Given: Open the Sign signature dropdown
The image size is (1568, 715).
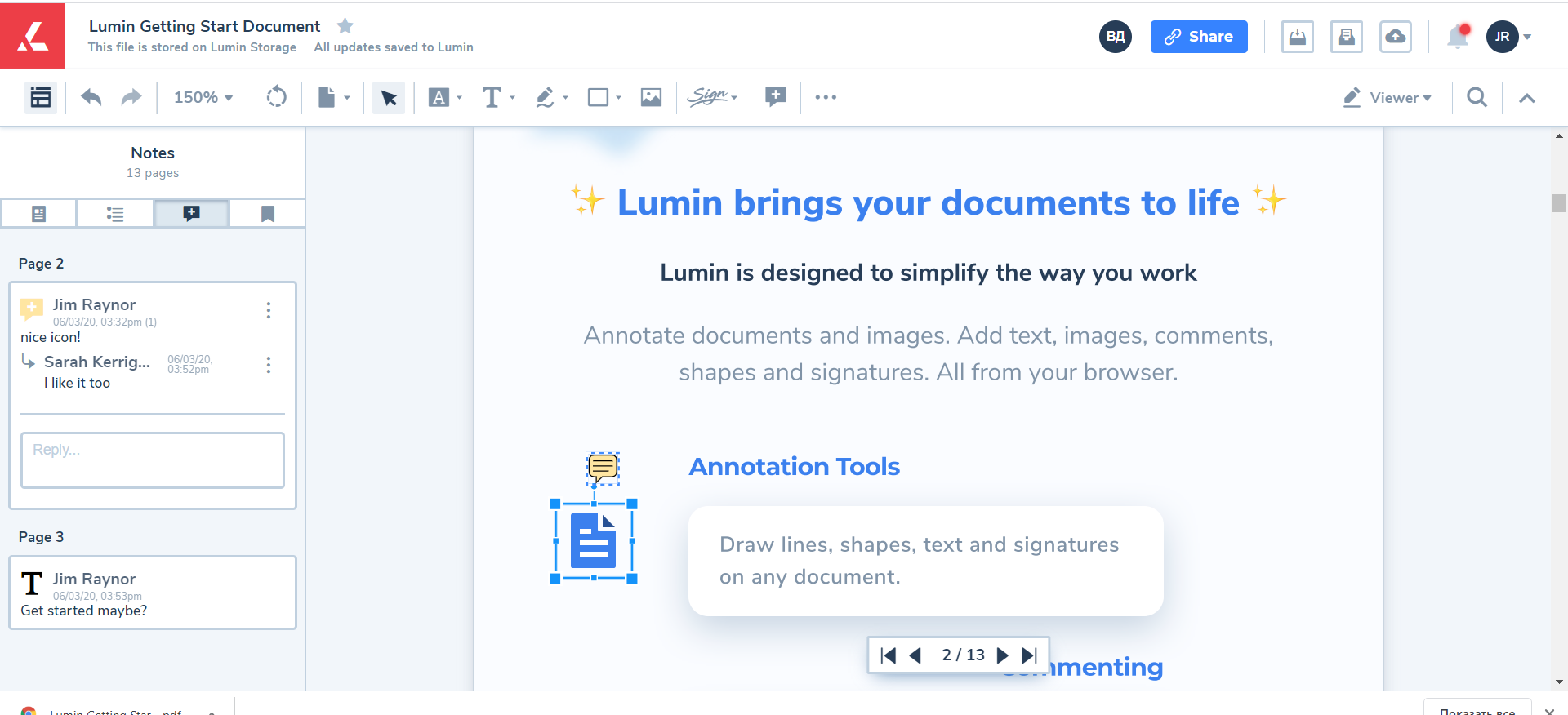Looking at the screenshot, I should [712, 97].
